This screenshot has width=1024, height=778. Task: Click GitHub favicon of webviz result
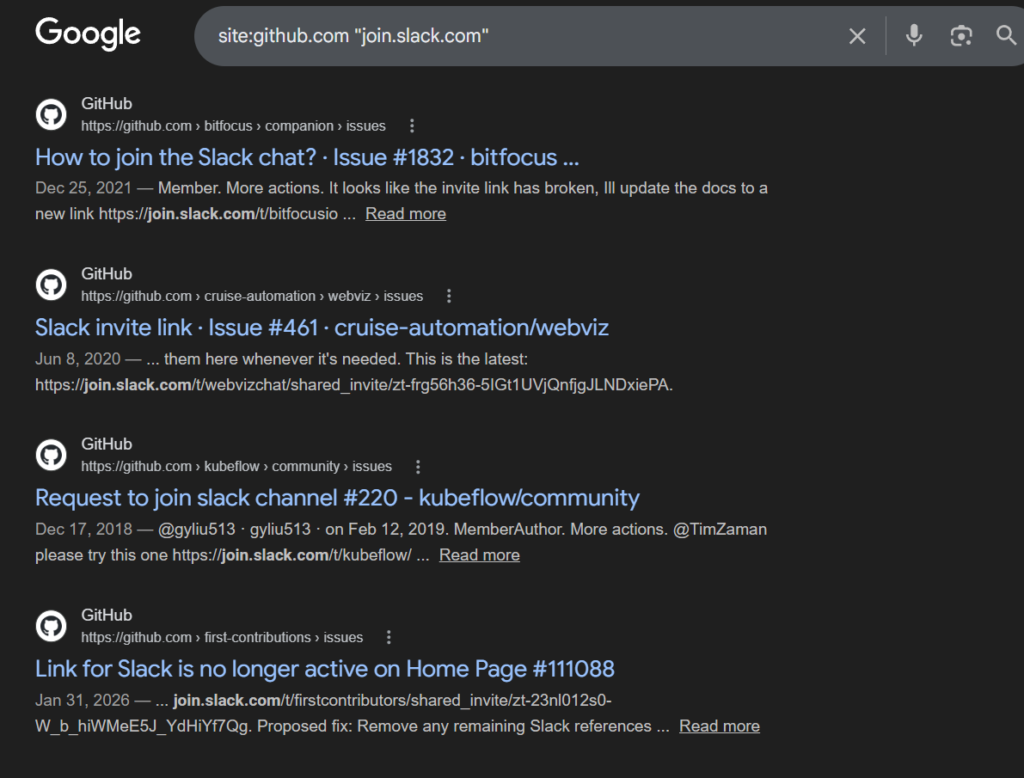(x=51, y=285)
